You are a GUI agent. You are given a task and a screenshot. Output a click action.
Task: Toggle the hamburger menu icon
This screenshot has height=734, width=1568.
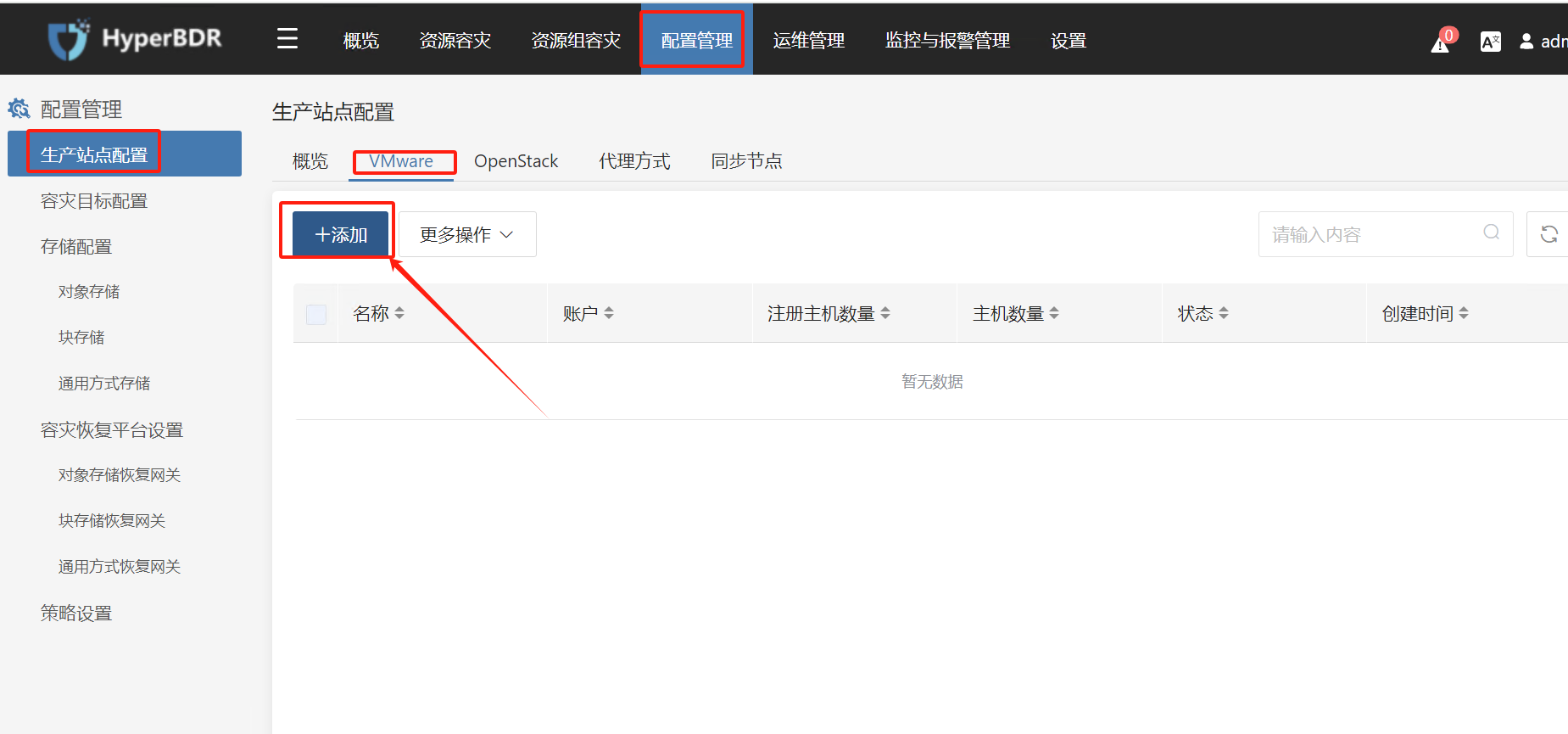click(287, 39)
